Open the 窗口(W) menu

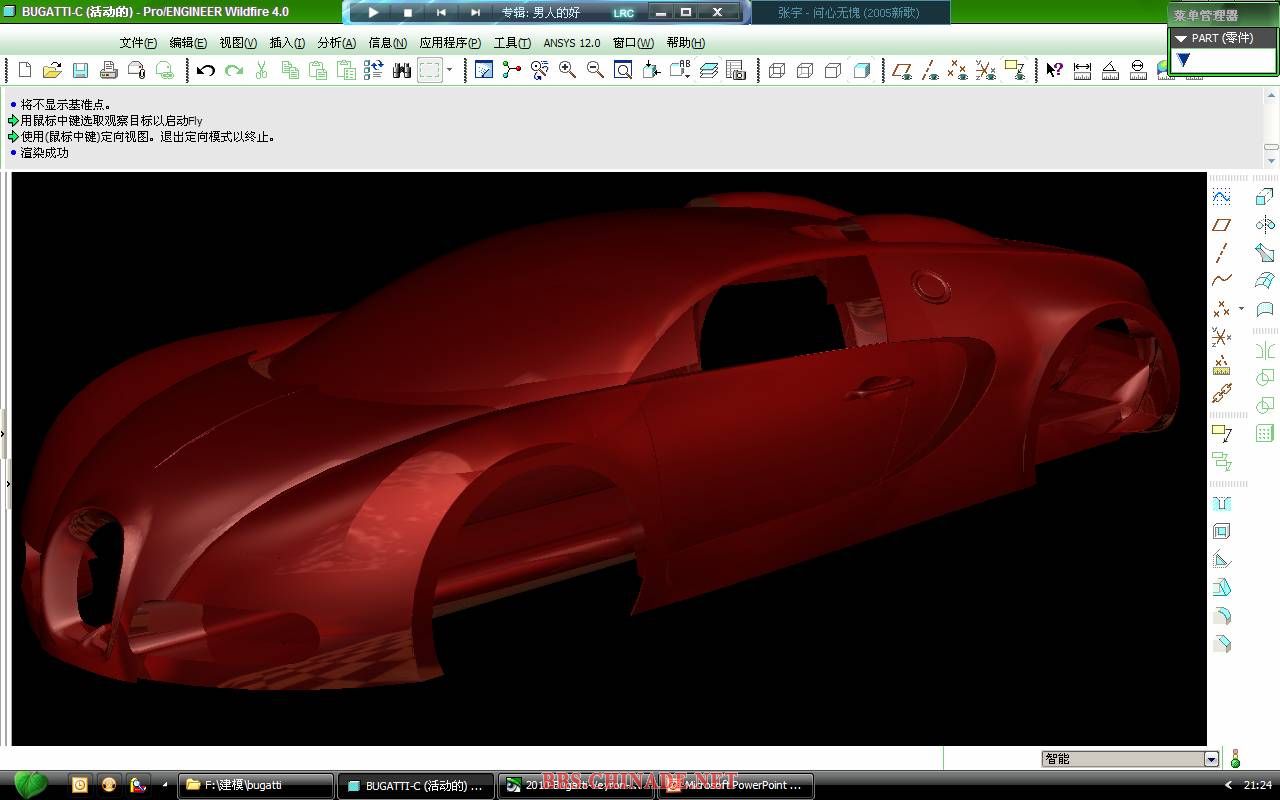633,43
